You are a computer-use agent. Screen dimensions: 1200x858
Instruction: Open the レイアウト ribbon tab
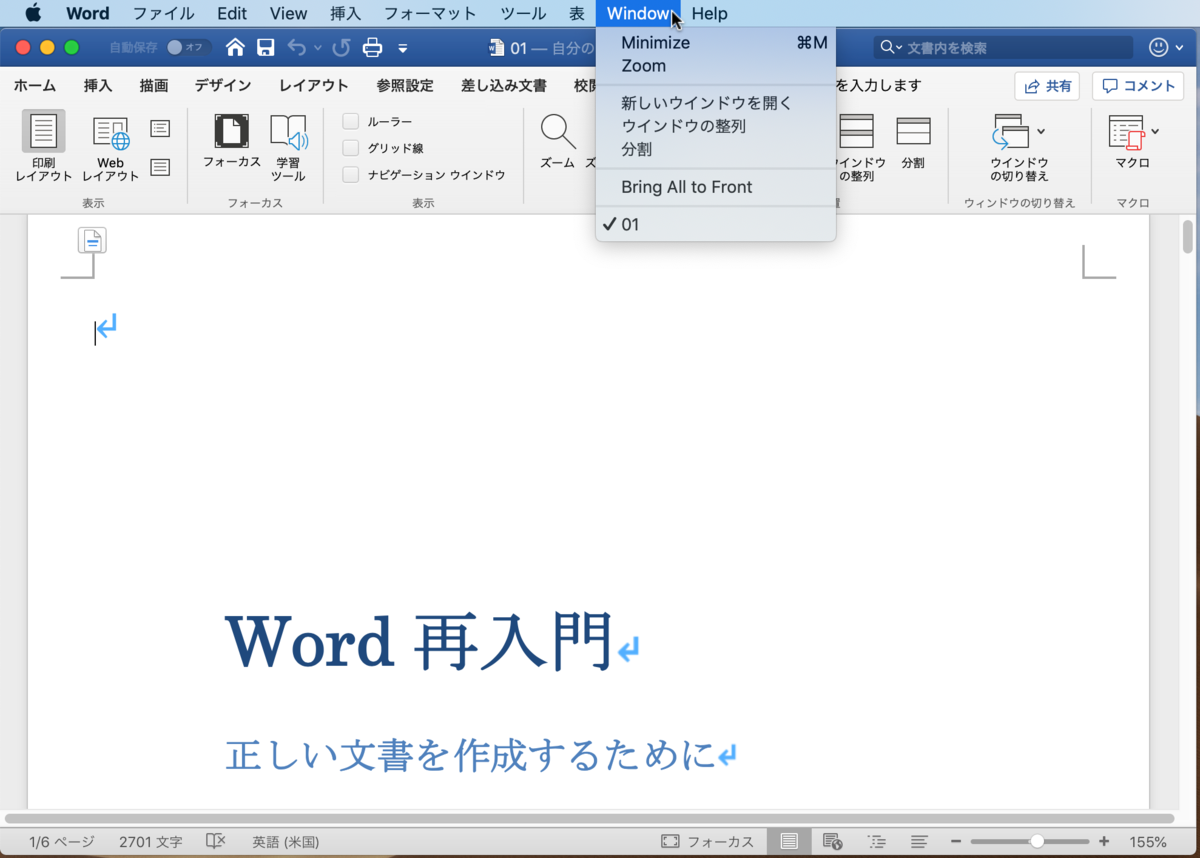coord(314,86)
